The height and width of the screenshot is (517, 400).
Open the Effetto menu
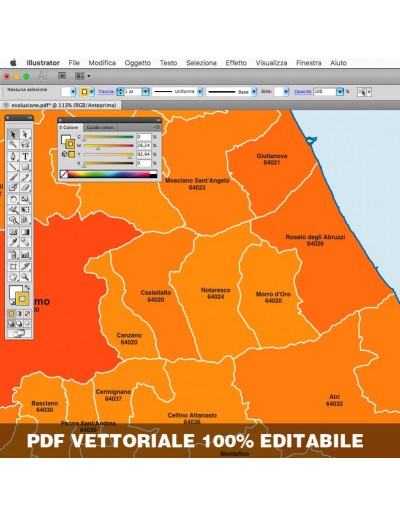(x=236, y=63)
